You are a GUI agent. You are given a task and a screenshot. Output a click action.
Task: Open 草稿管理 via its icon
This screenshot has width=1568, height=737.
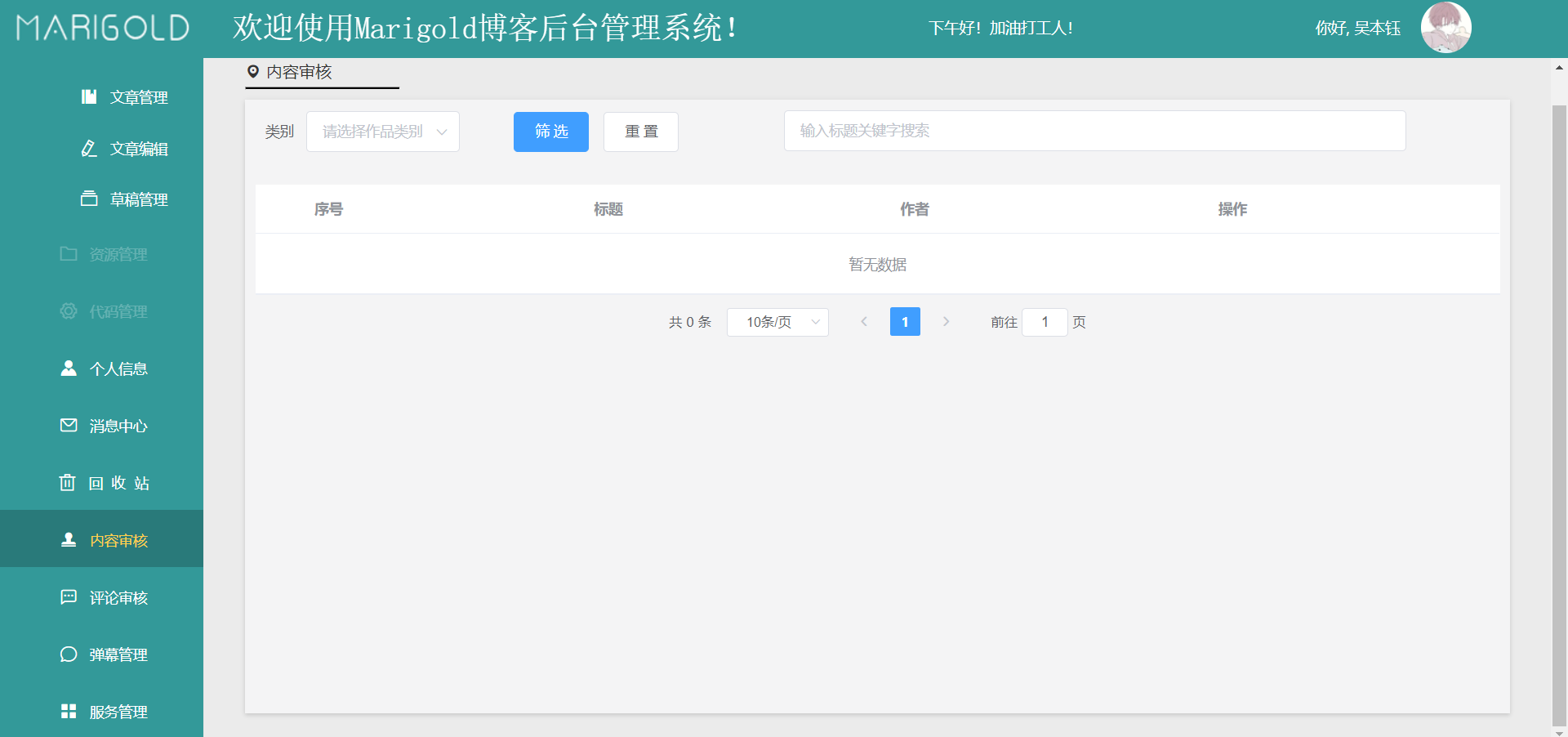pos(90,198)
